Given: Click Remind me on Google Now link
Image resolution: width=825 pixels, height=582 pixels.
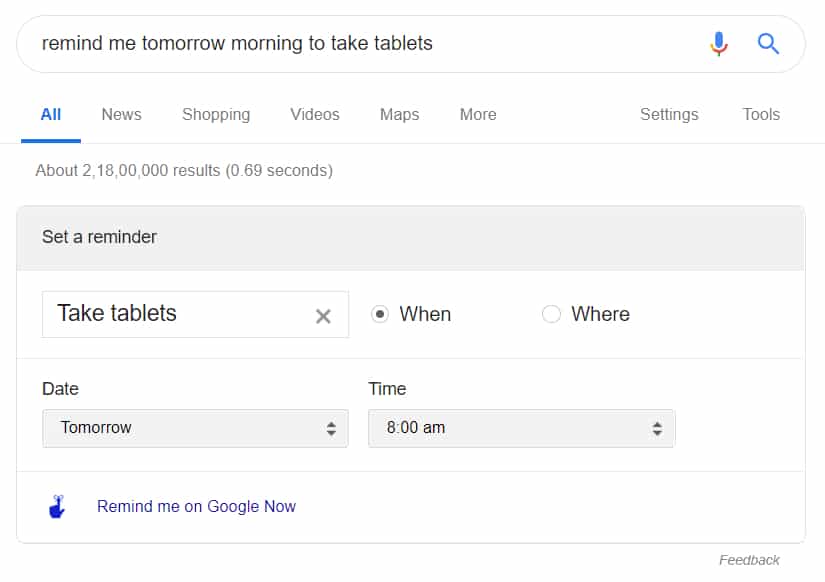Looking at the screenshot, I should click(x=196, y=506).
